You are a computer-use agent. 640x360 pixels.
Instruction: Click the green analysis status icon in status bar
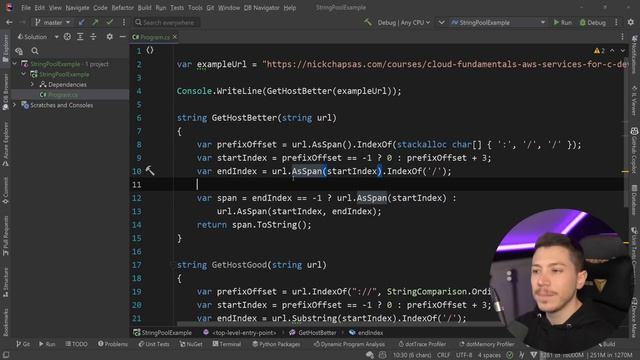[x=509, y=355]
